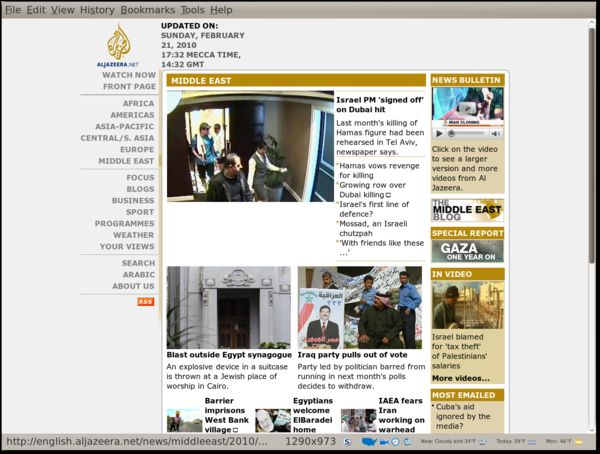
Task: Click the play overlay on bulletin video thumbnail
Action: click(x=467, y=108)
